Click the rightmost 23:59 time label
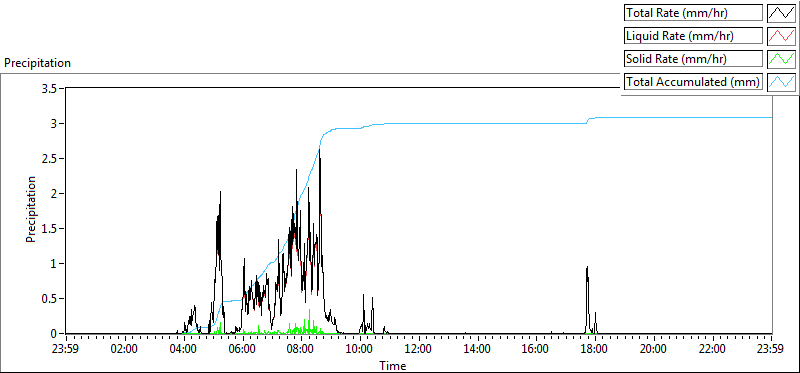The height and width of the screenshot is (373, 800). (x=771, y=350)
